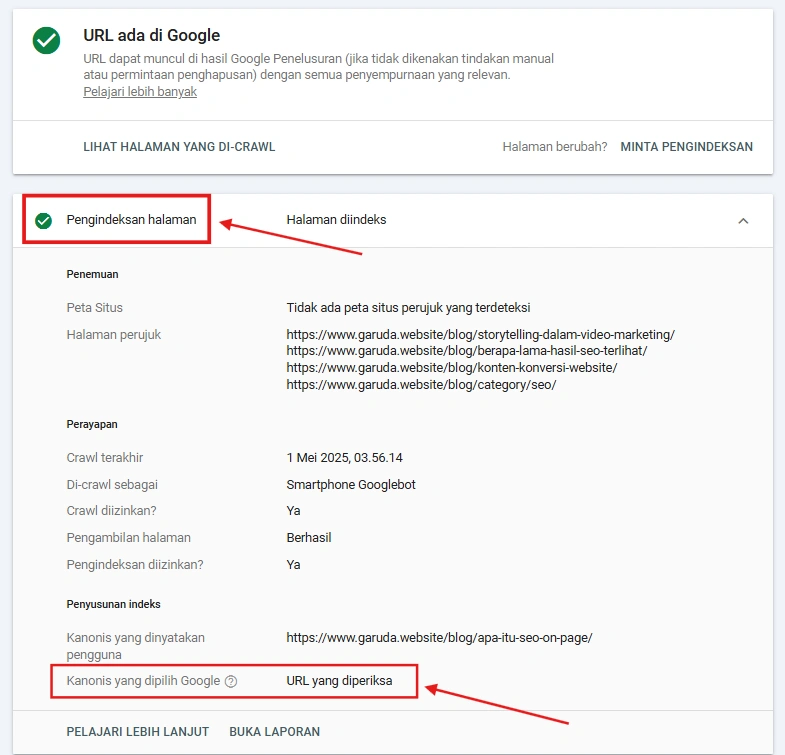
Task: Click the green check icon next to Pengindeksan halaman
Action: 44,220
